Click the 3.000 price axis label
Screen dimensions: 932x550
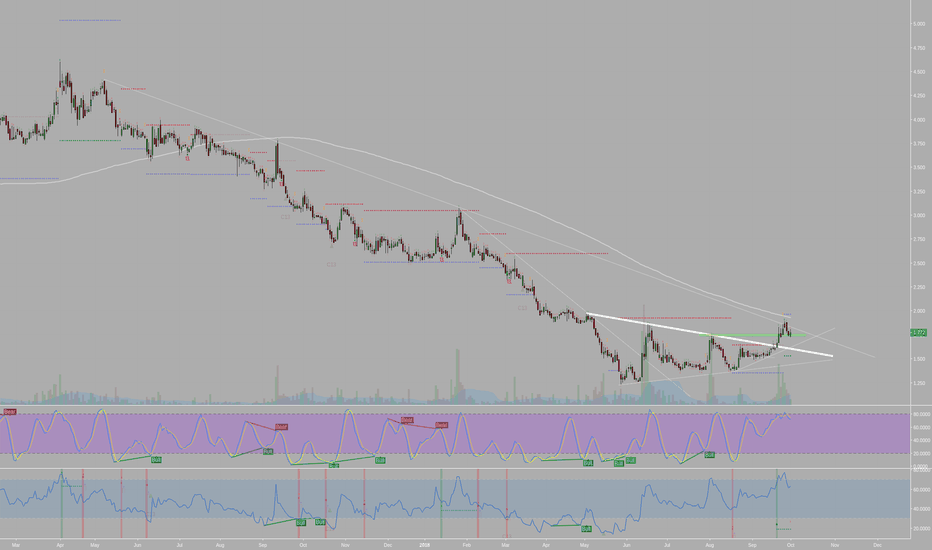tap(920, 215)
